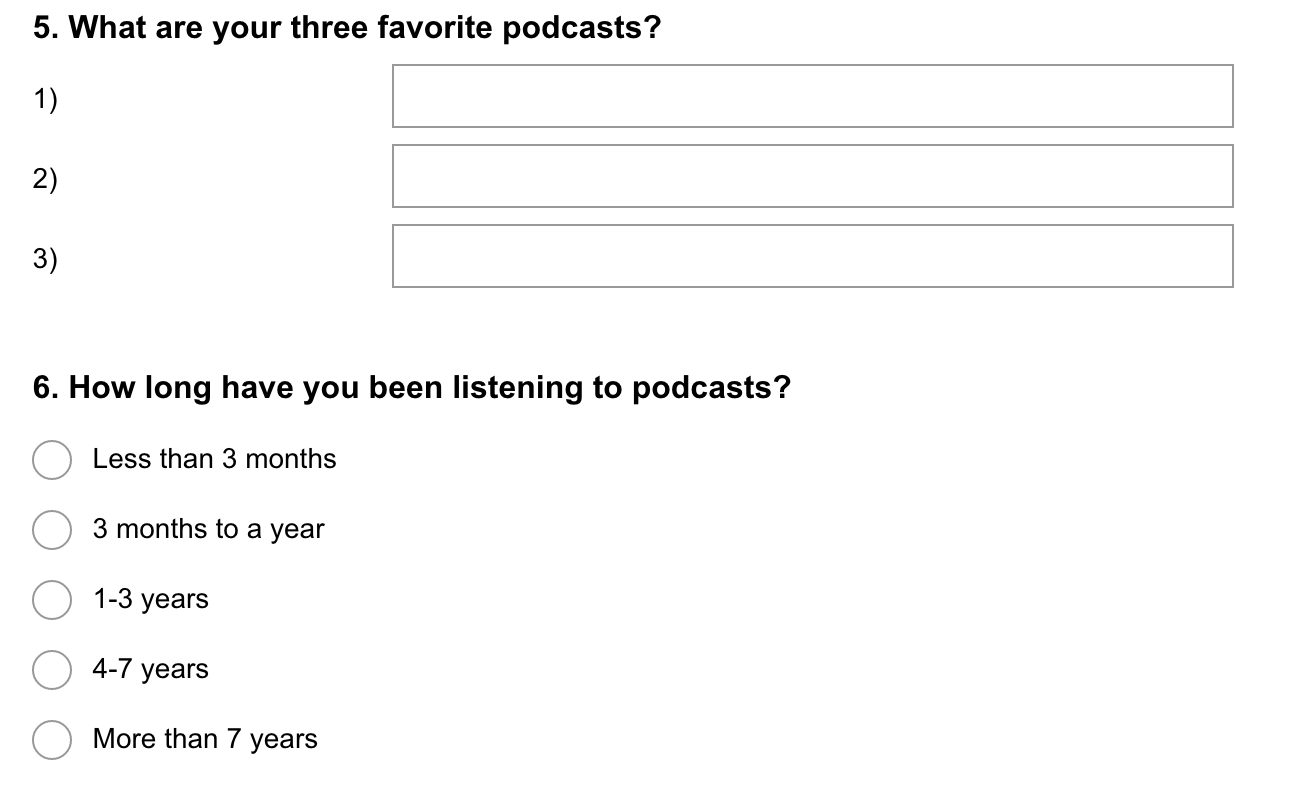This screenshot has width=1292, height=788.
Task: Click the word 'podcasts?' in question 5 heading
Action: pos(581,28)
